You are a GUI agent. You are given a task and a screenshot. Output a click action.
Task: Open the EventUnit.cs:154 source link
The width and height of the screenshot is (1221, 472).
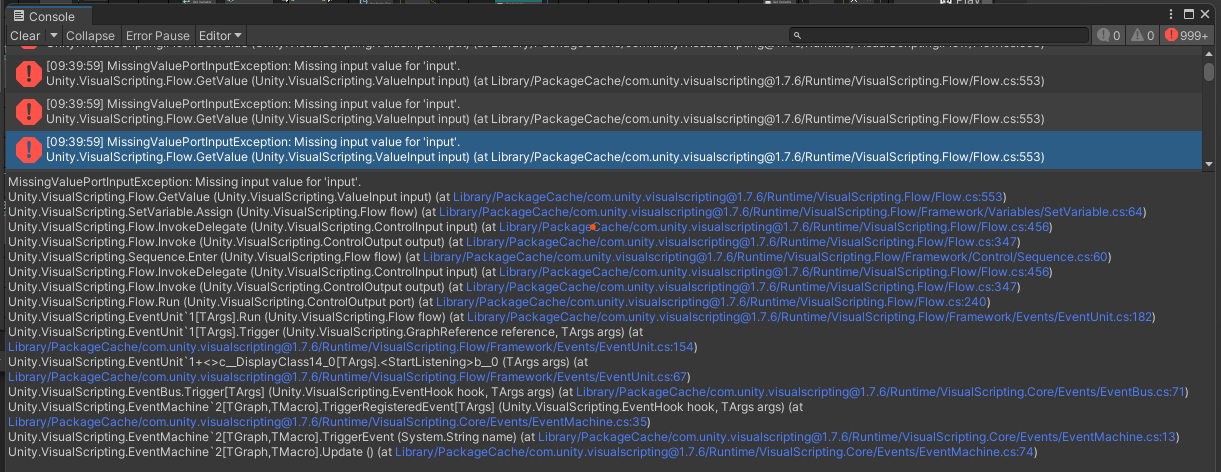coord(352,347)
